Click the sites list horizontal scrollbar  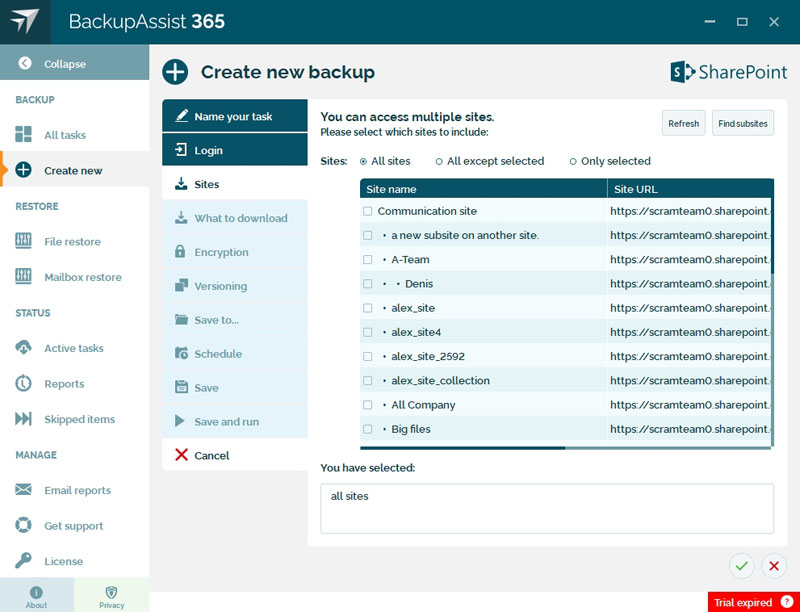coord(565,448)
